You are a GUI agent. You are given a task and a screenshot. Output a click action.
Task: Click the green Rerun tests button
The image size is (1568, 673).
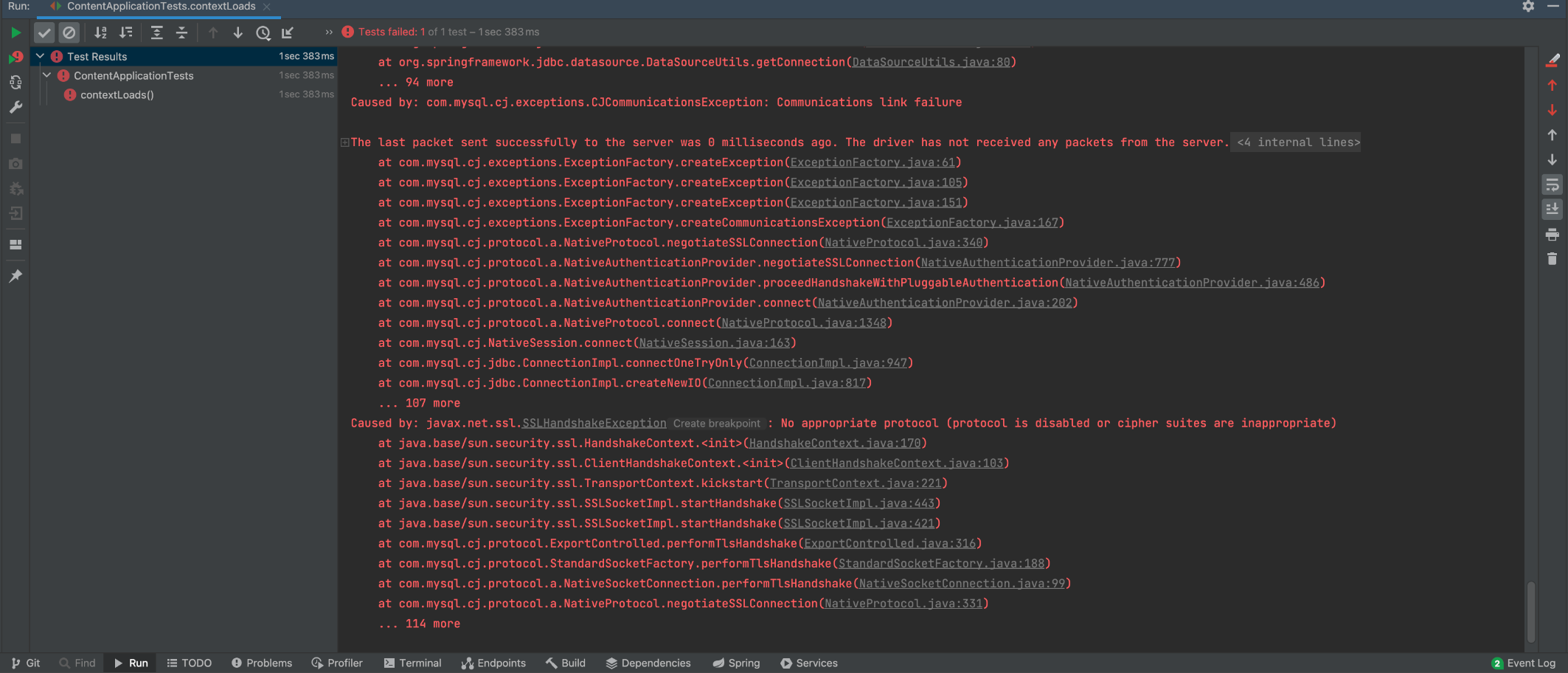click(15, 32)
